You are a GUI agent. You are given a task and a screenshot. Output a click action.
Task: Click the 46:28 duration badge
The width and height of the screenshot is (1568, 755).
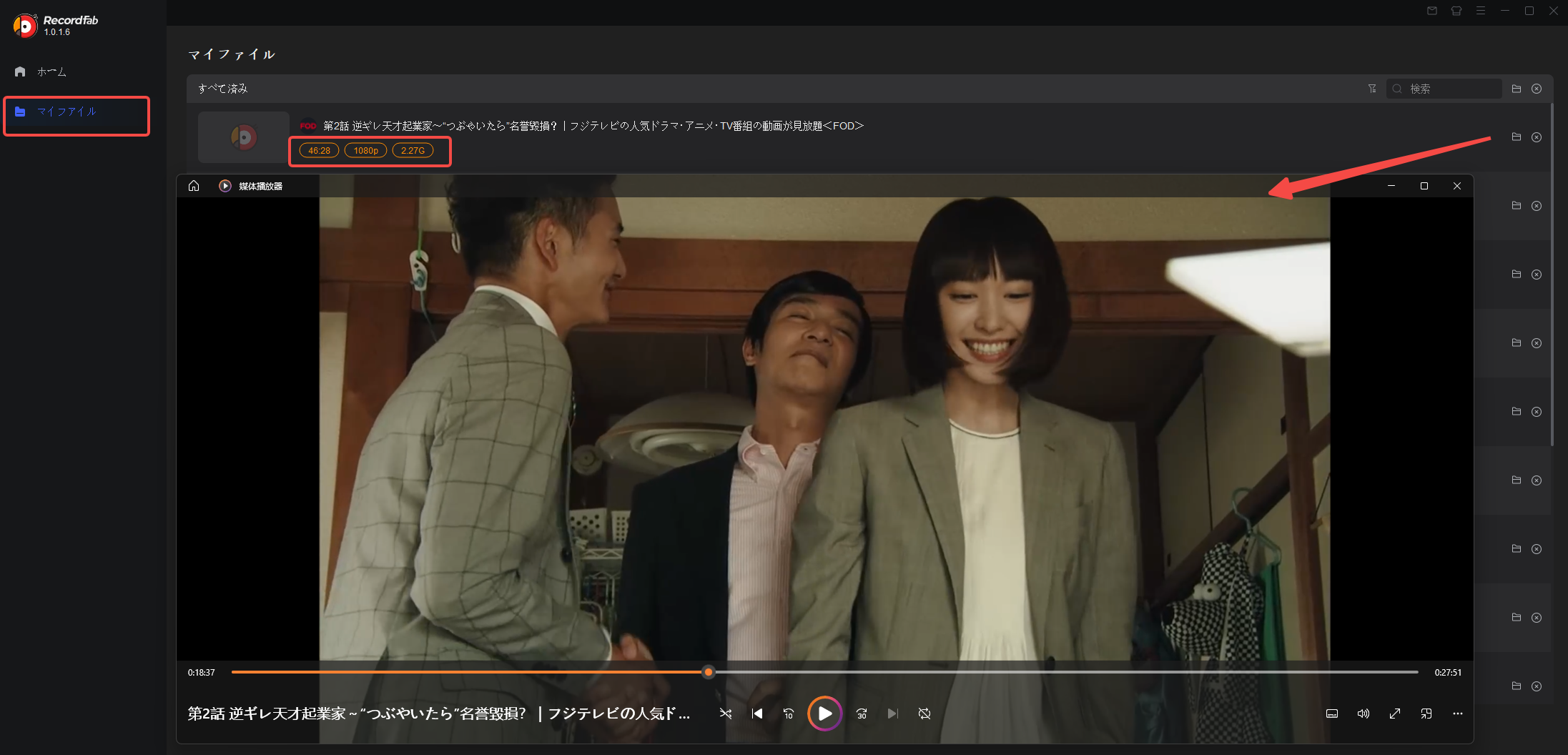[319, 150]
